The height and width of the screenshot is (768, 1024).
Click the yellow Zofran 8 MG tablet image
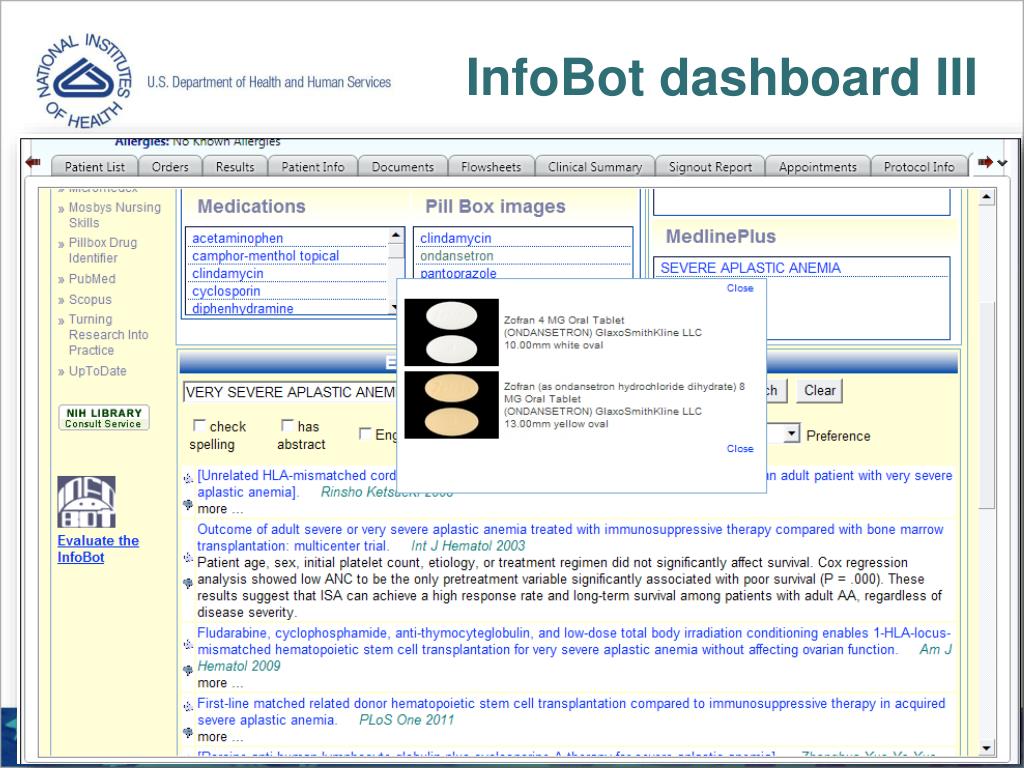click(x=451, y=405)
